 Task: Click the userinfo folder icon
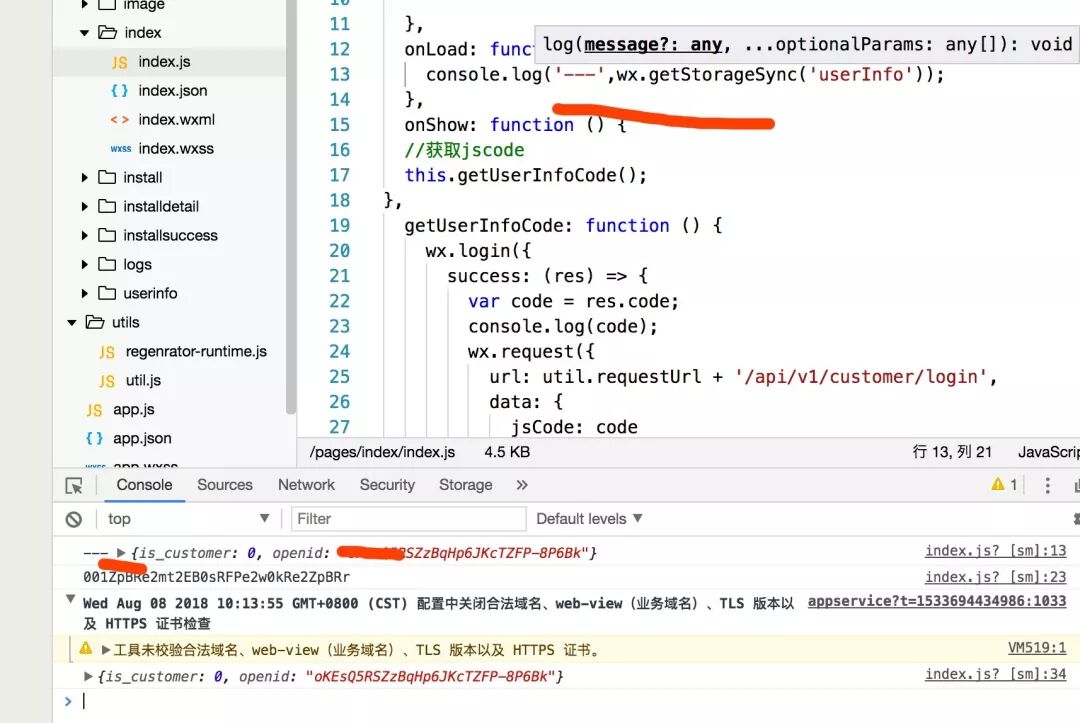[107, 293]
